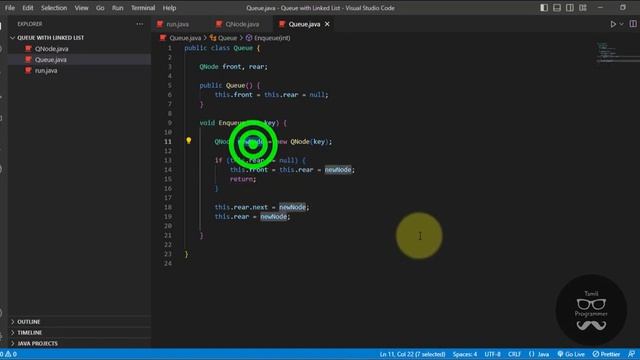Open the Edit menu
The width and height of the screenshot is (640, 360).
pyautogui.click(x=28, y=8)
